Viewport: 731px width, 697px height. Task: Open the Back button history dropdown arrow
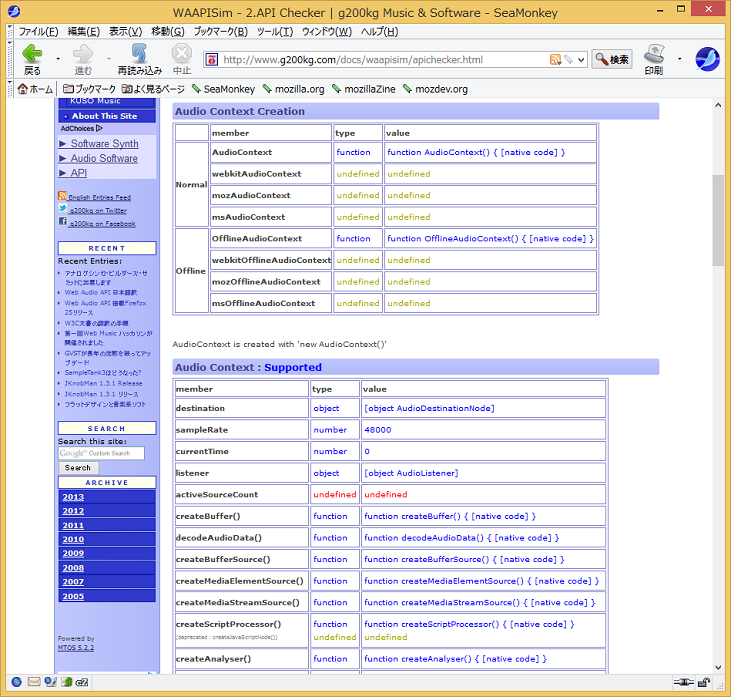tap(56, 58)
